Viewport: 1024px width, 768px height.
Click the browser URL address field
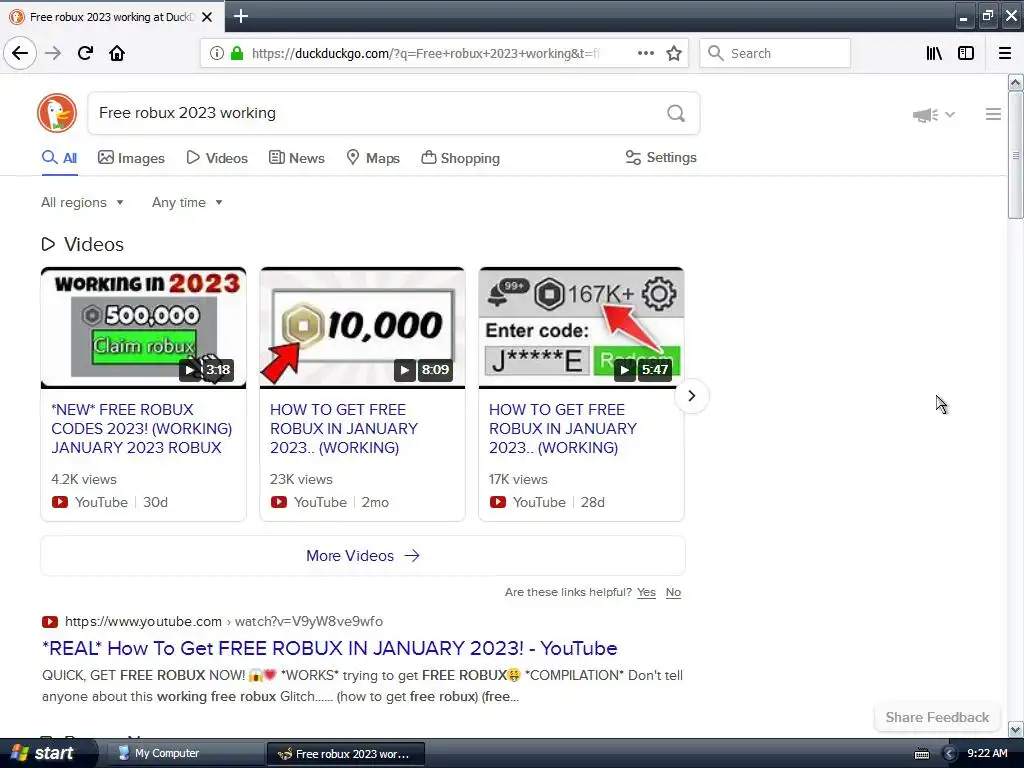point(424,54)
